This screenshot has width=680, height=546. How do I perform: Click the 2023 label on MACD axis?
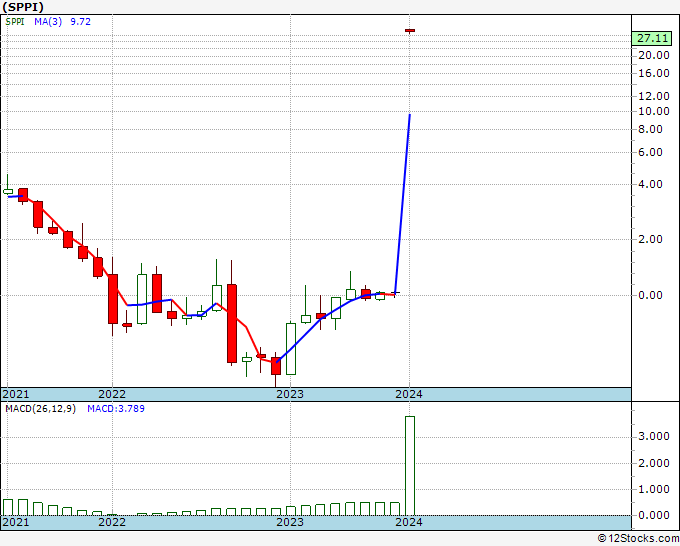point(290,522)
